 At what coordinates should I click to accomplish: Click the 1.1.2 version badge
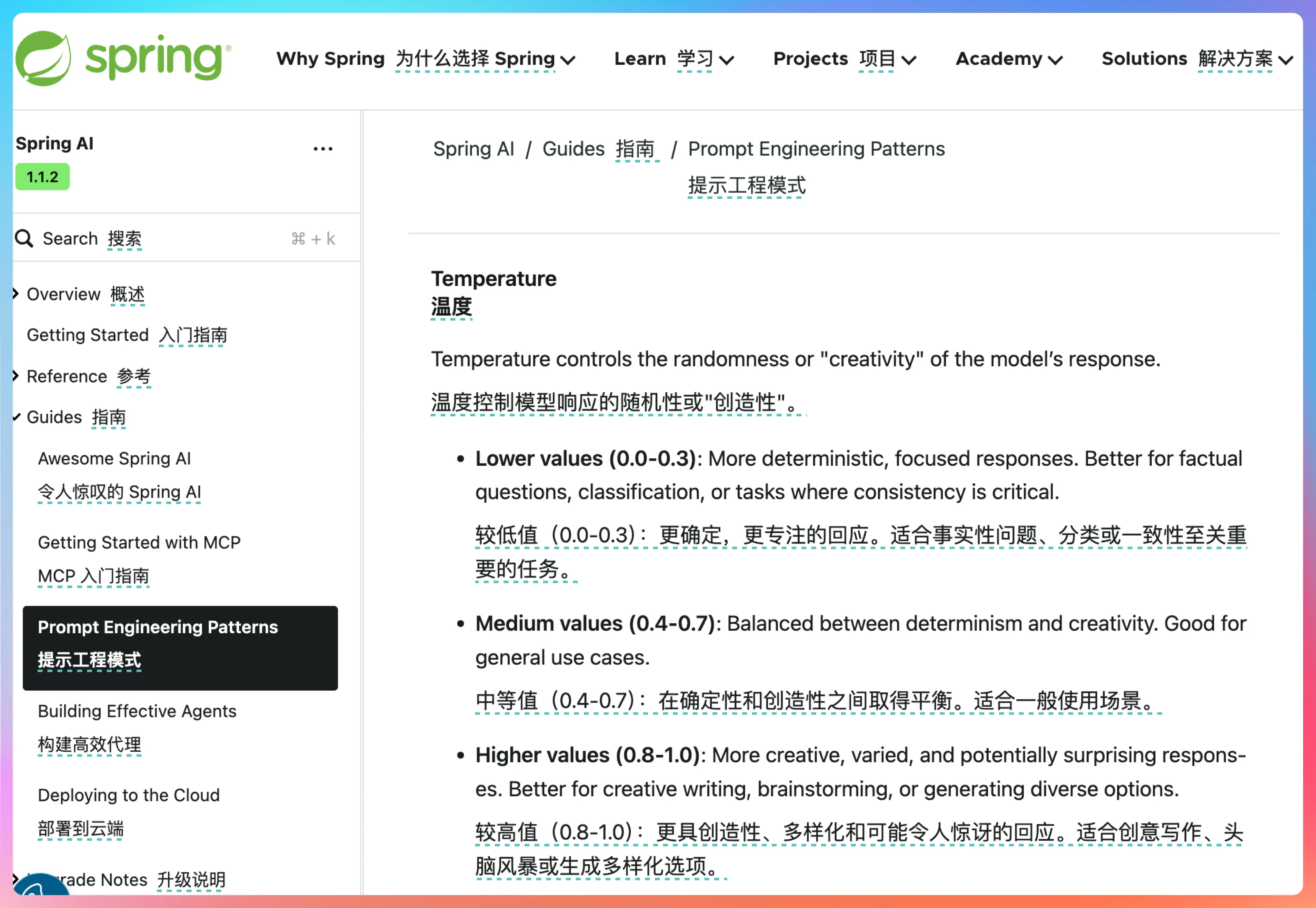(43, 177)
